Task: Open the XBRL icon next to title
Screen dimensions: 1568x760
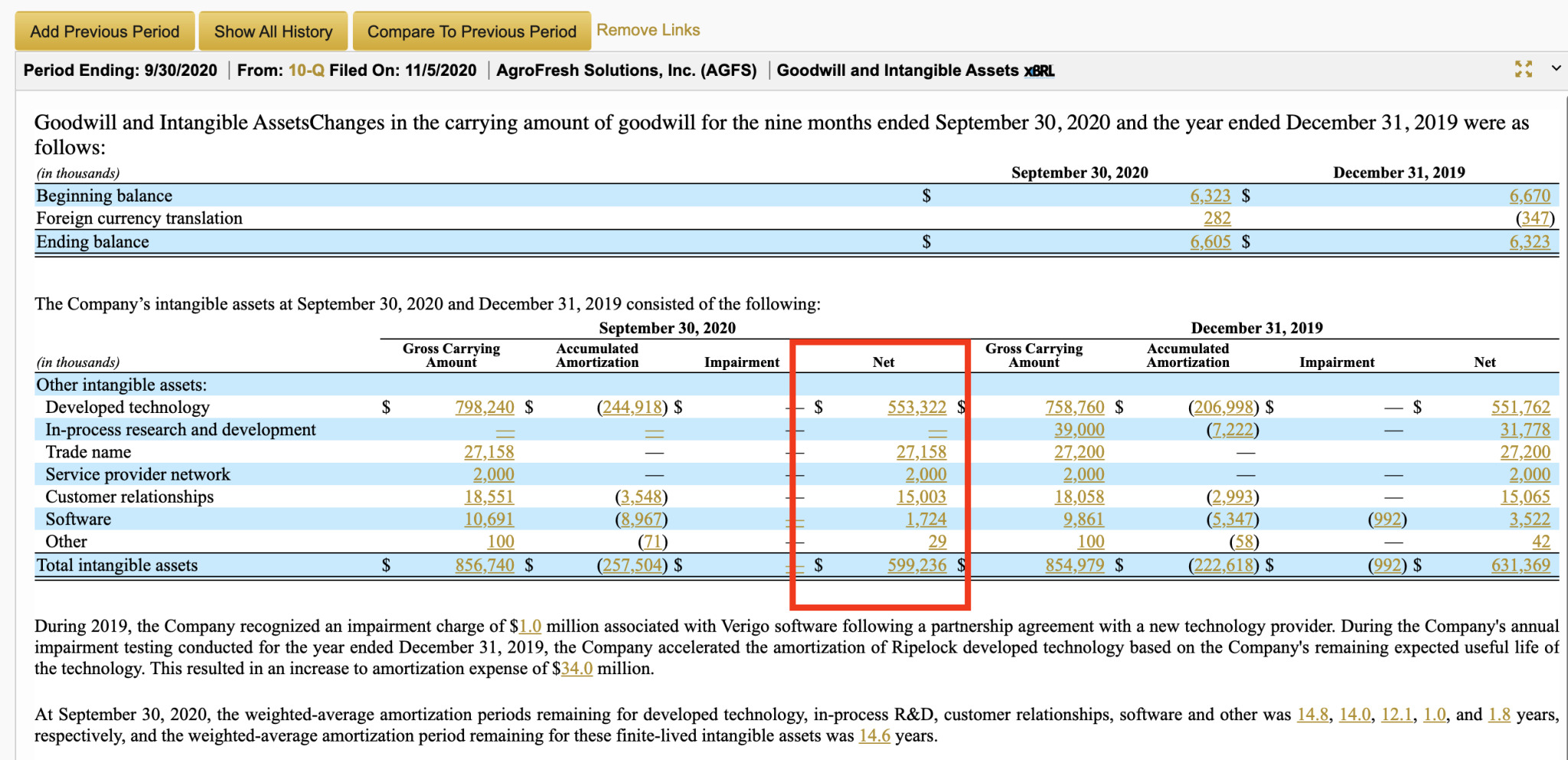Action: 1040,71
